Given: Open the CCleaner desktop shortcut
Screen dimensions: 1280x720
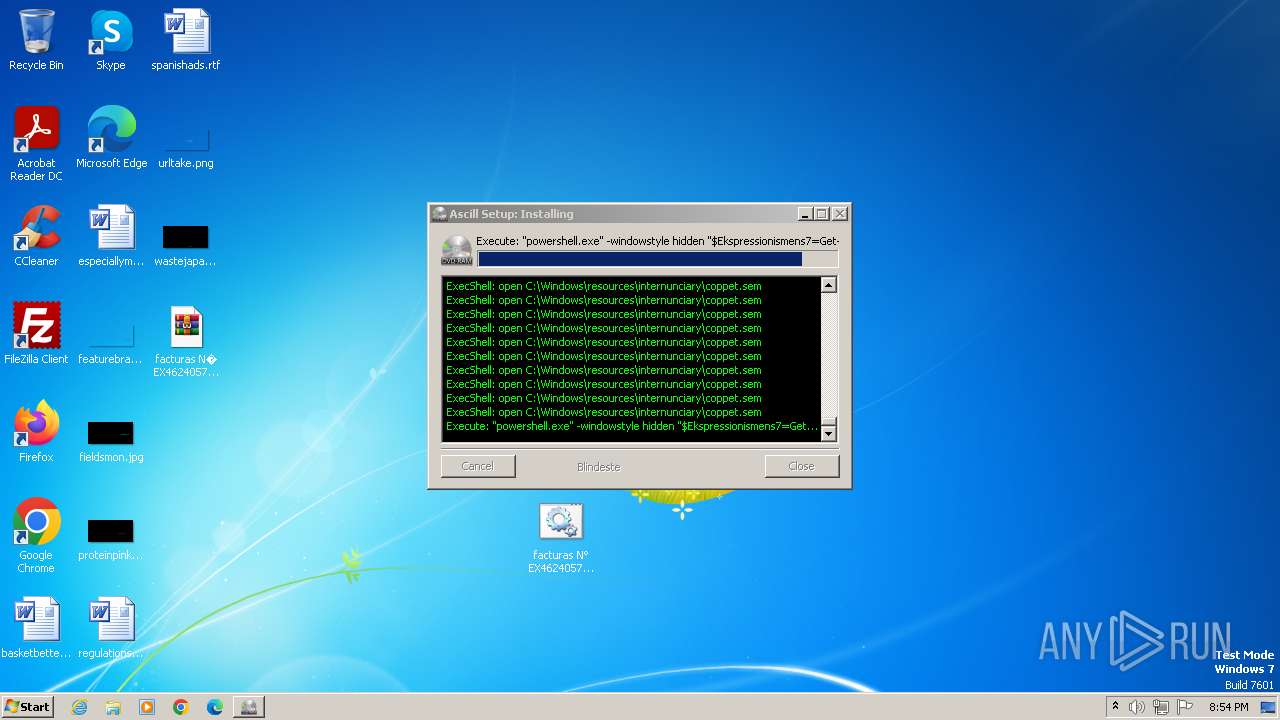Looking at the screenshot, I should tap(36, 236).
